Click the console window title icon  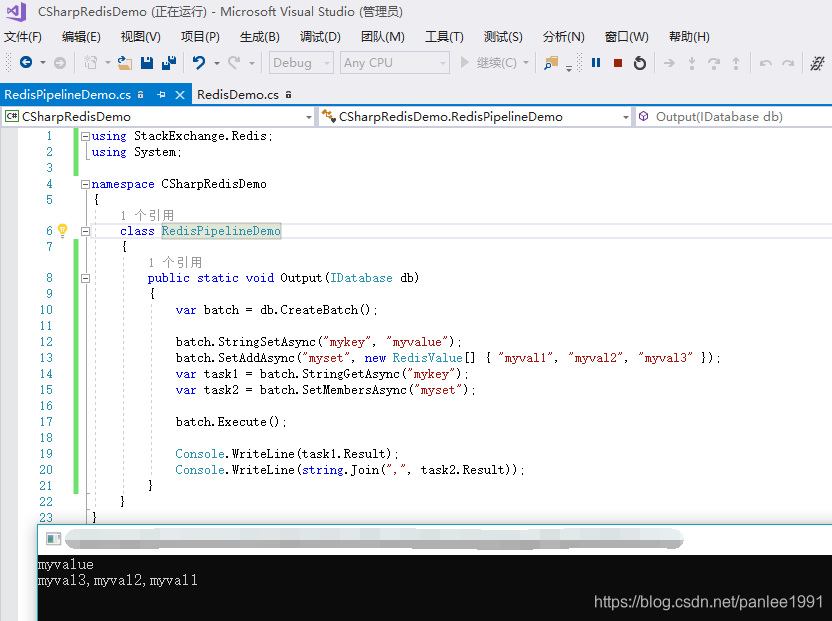(x=54, y=539)
